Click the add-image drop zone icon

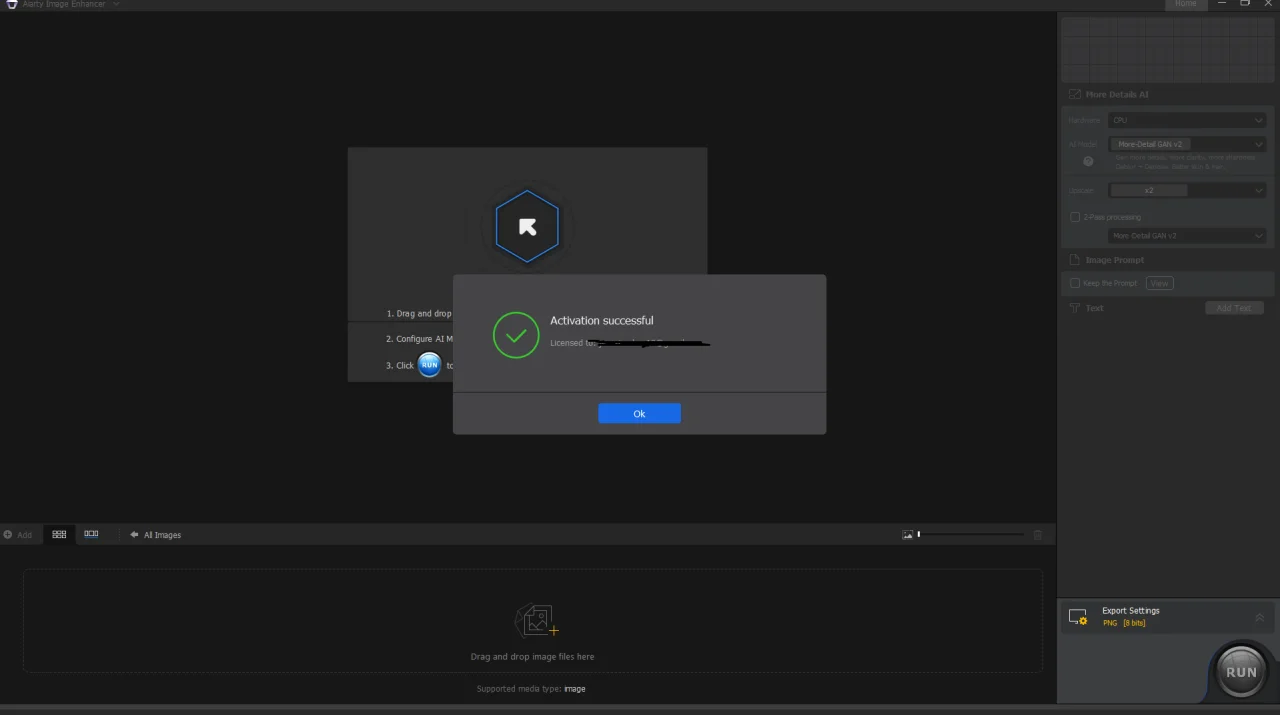(x=536, y=621)
